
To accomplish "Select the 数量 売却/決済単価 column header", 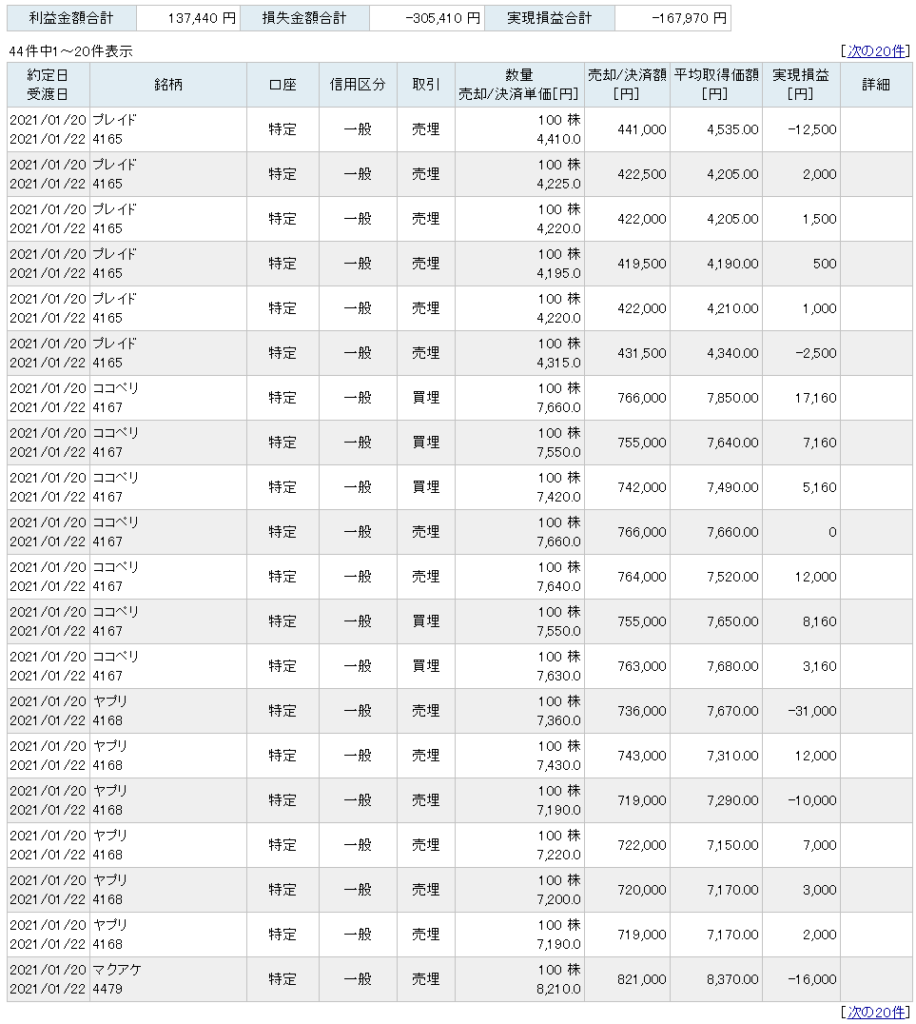I will [x=520, y=85].
